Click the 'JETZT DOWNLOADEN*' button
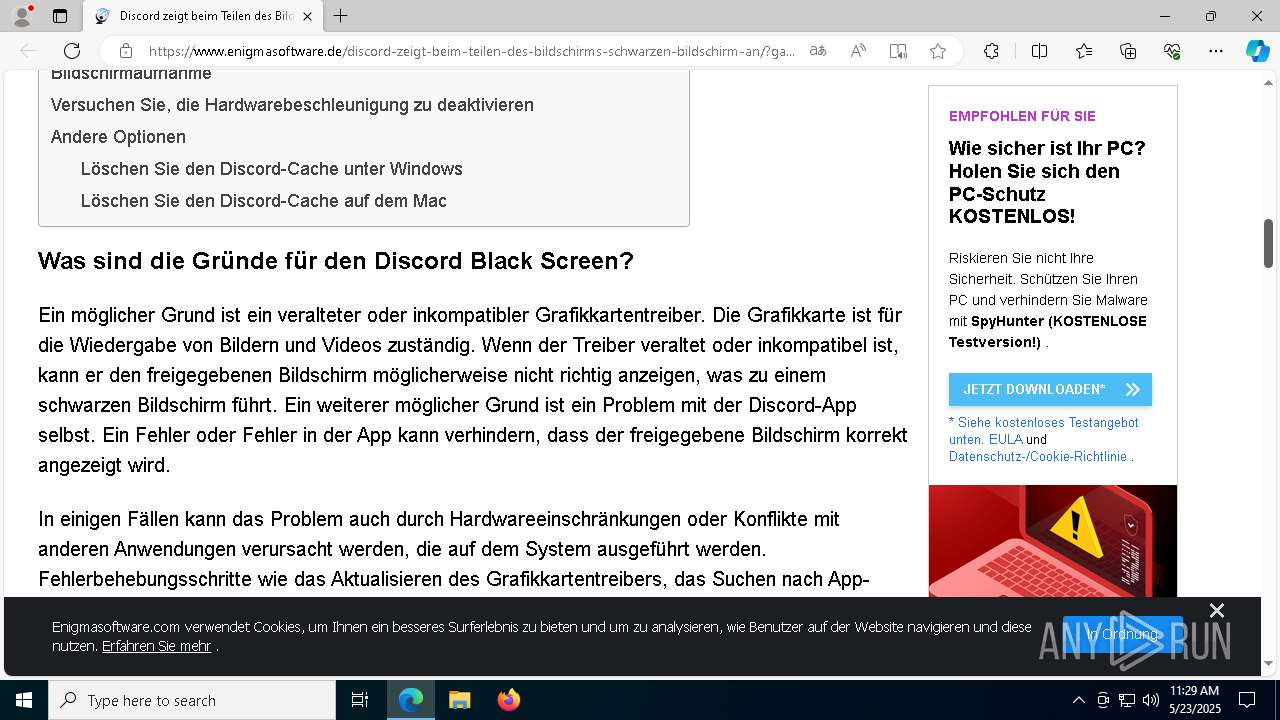 [x=1050, y=389]
